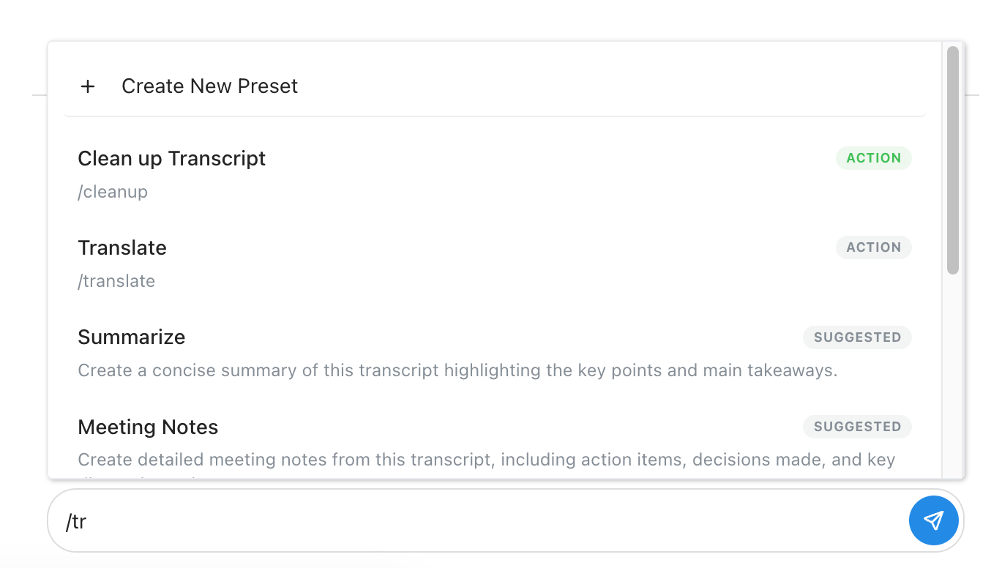Click the typed "/tr" text in input
992x568 pixels.
(76, 521)
